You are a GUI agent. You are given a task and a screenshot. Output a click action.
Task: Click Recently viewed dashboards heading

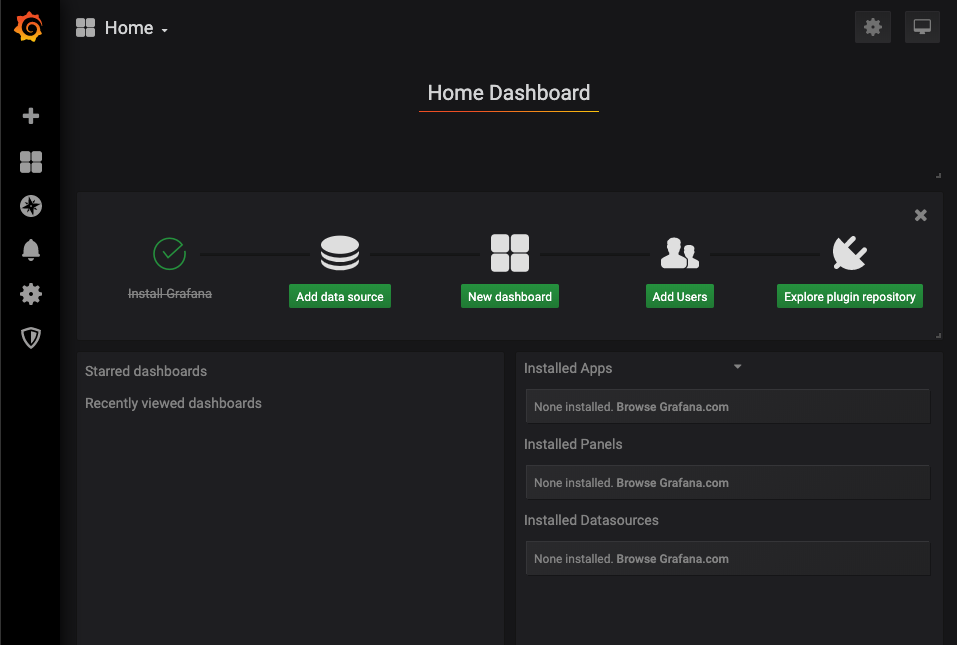173,403
